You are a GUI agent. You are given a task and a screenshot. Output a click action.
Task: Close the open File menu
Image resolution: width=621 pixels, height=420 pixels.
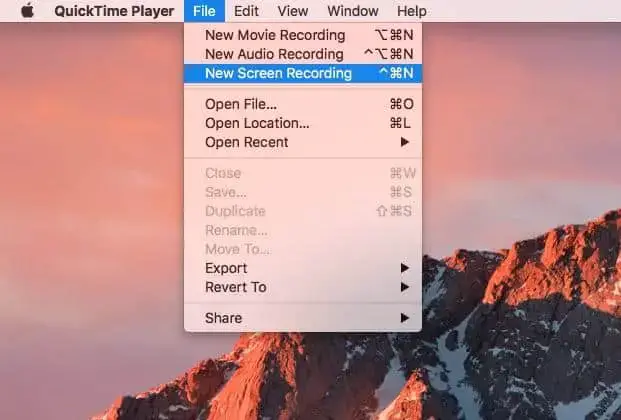pyautogui.click(x=204, y=11)
